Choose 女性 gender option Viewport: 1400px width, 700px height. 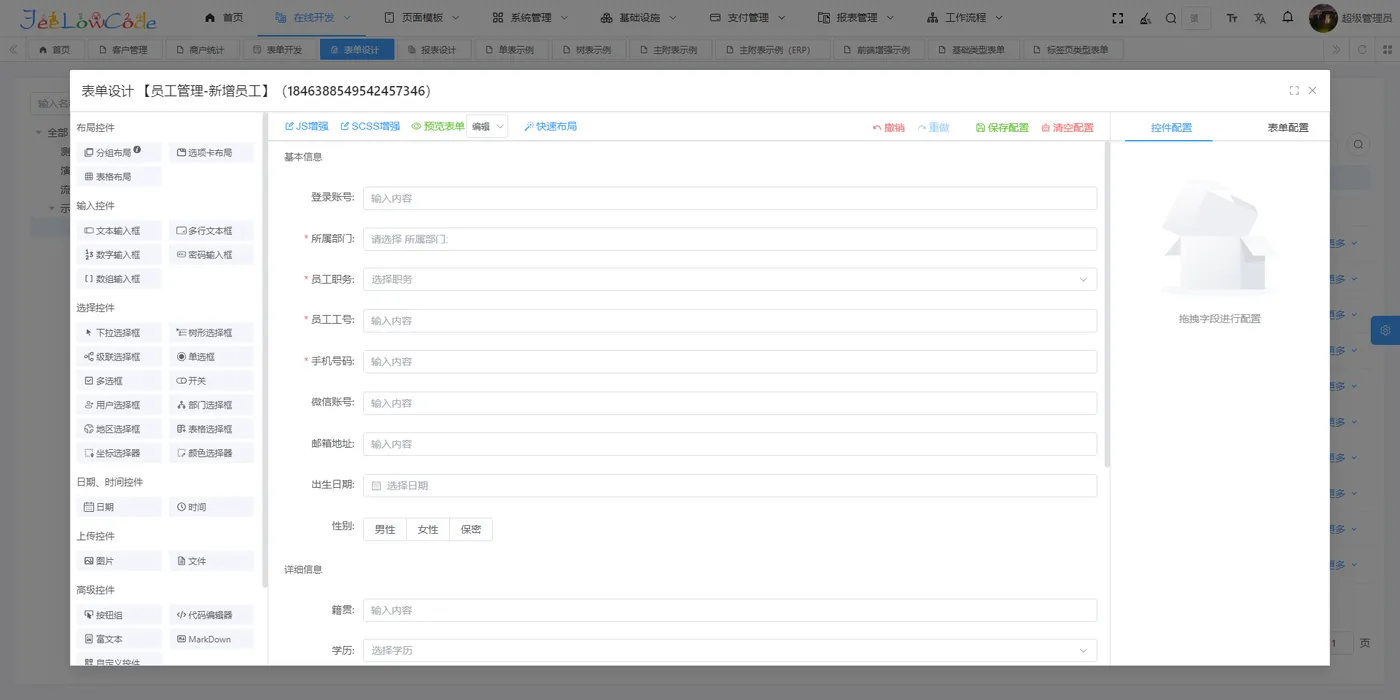428,530
